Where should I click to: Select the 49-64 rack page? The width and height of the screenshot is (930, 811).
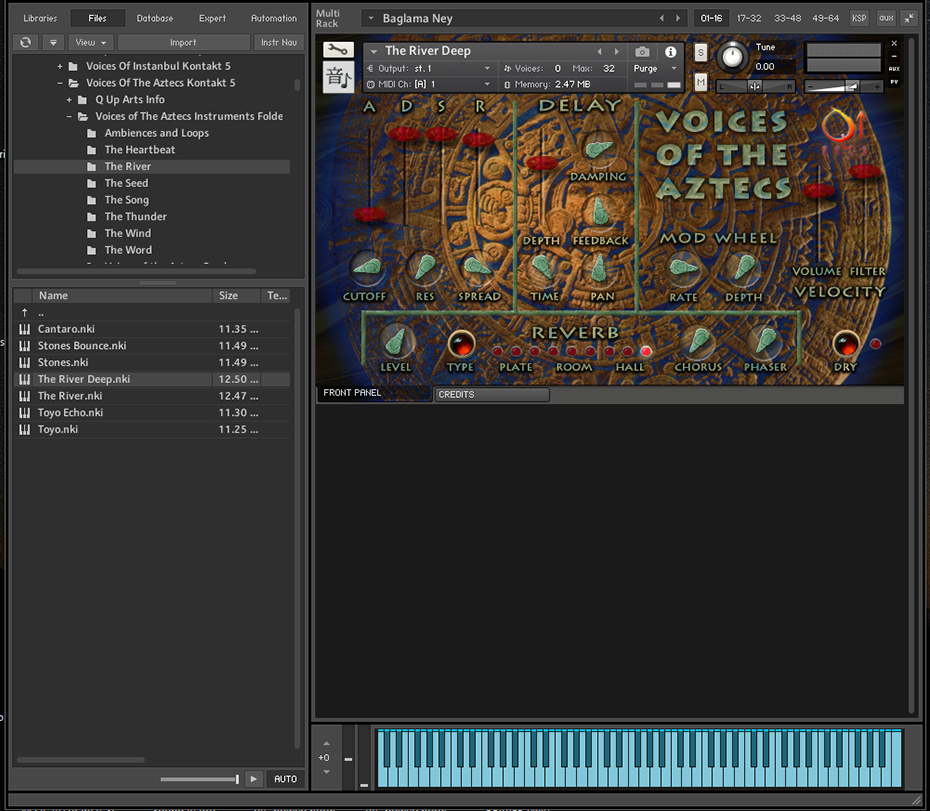pyautogui.click(x=826, y=18)
